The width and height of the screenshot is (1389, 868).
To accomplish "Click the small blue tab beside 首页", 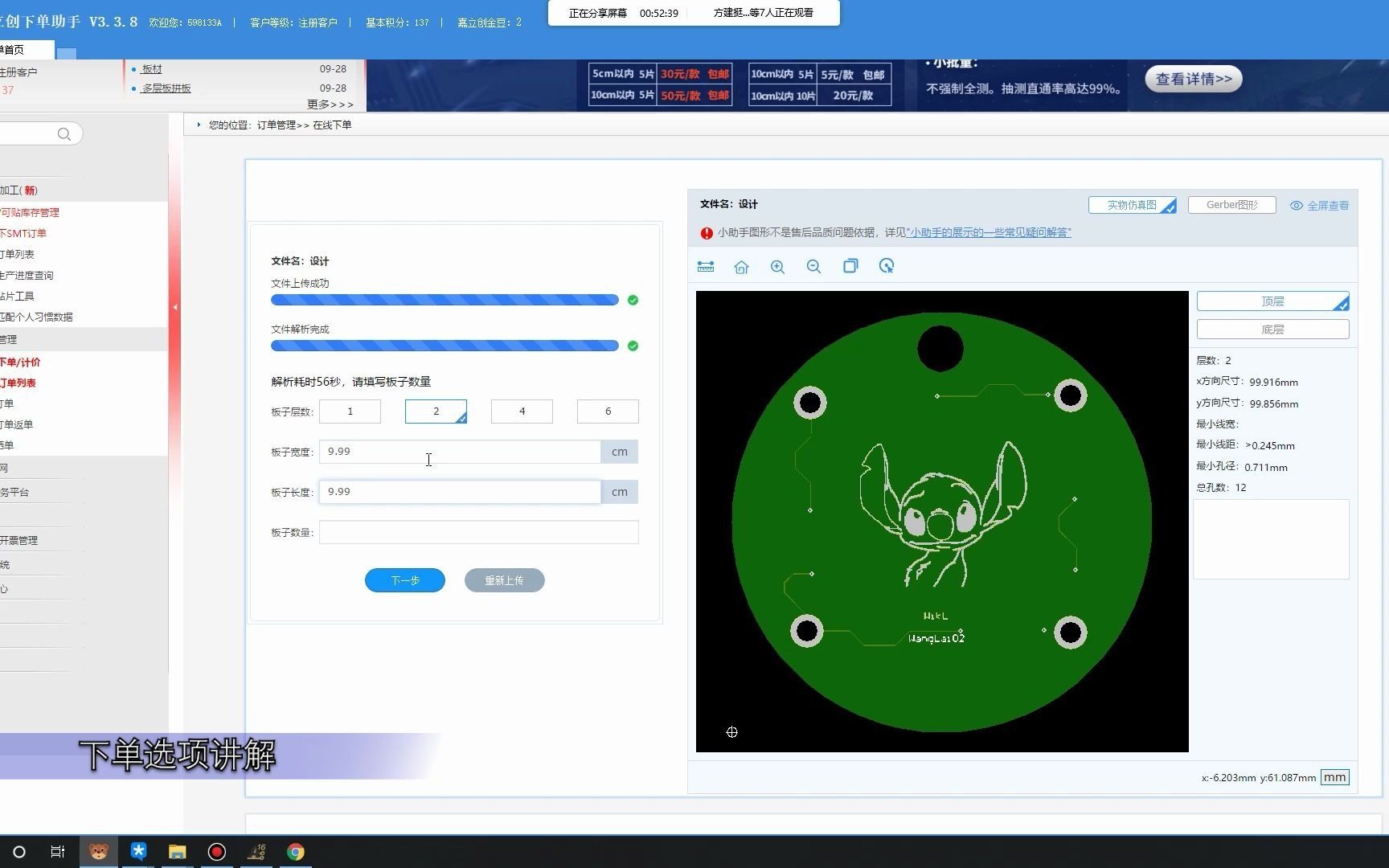I will tap(67, 54).
